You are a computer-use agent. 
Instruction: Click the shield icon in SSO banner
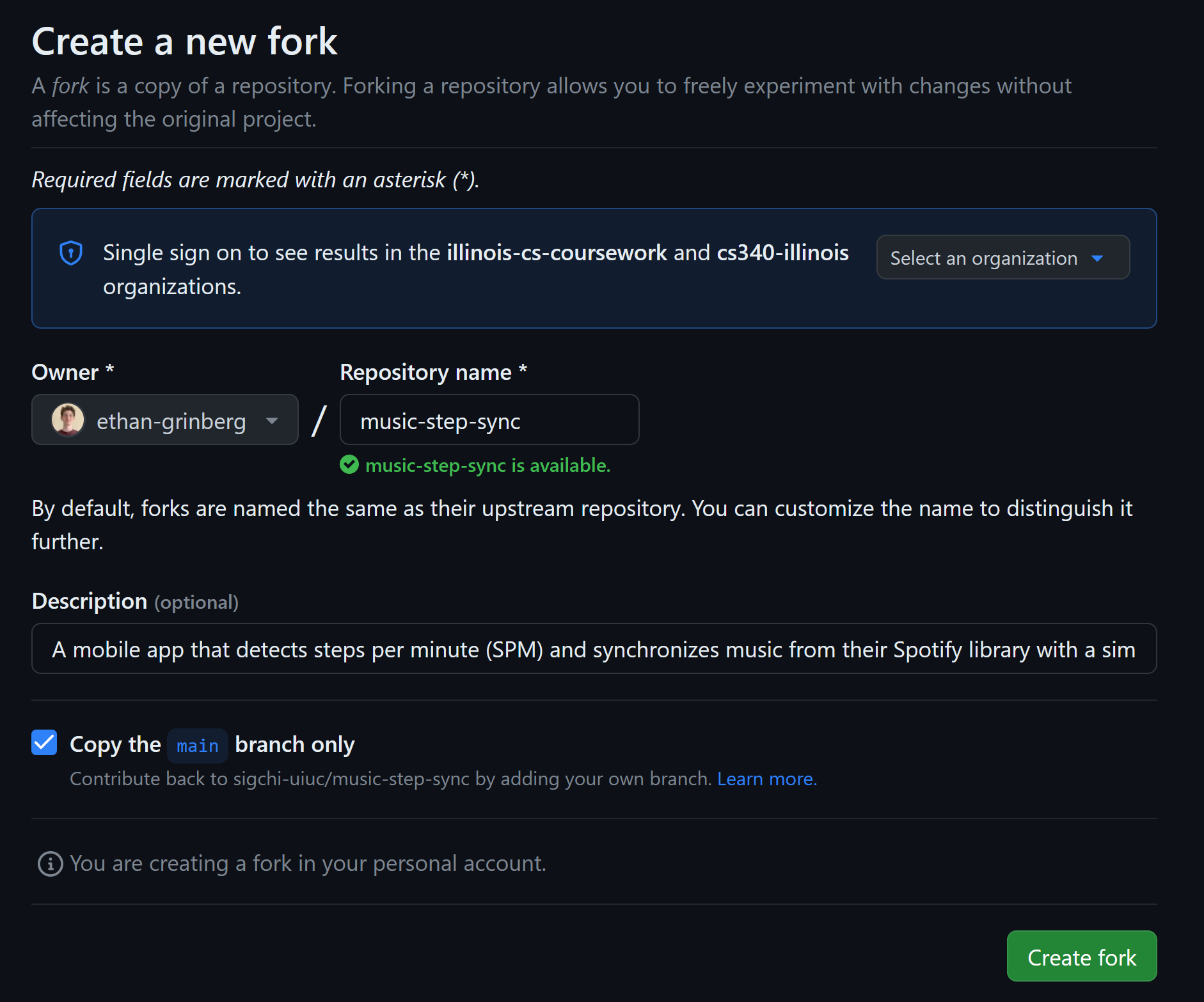point(71,253)
